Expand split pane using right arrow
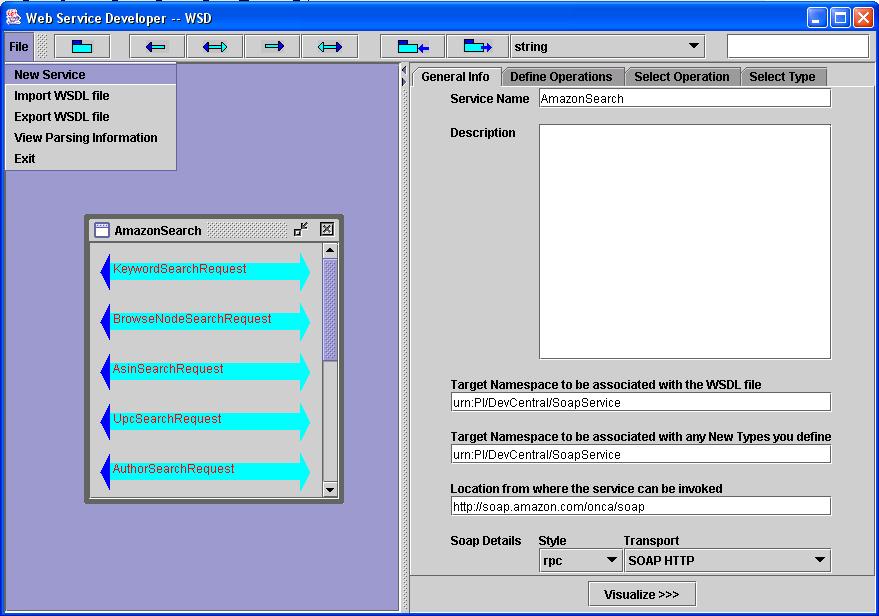Viewport: 879px width, 616px height. click(404, 82)
